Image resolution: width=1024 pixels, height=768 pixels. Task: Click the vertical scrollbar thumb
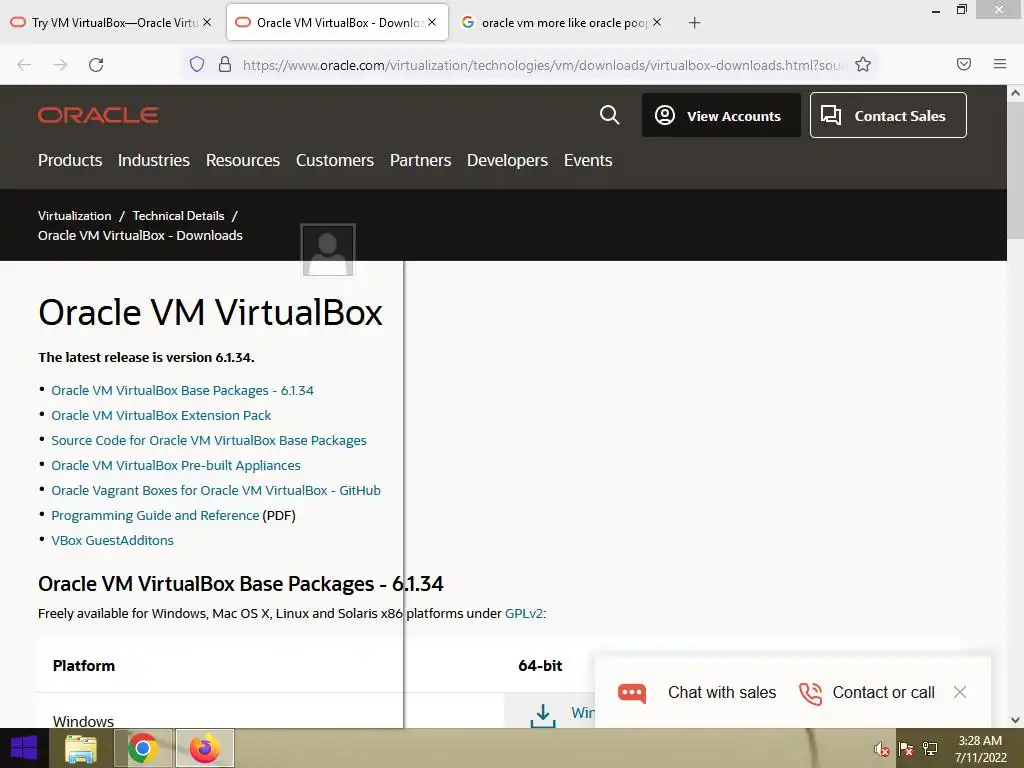point(1016,170)
